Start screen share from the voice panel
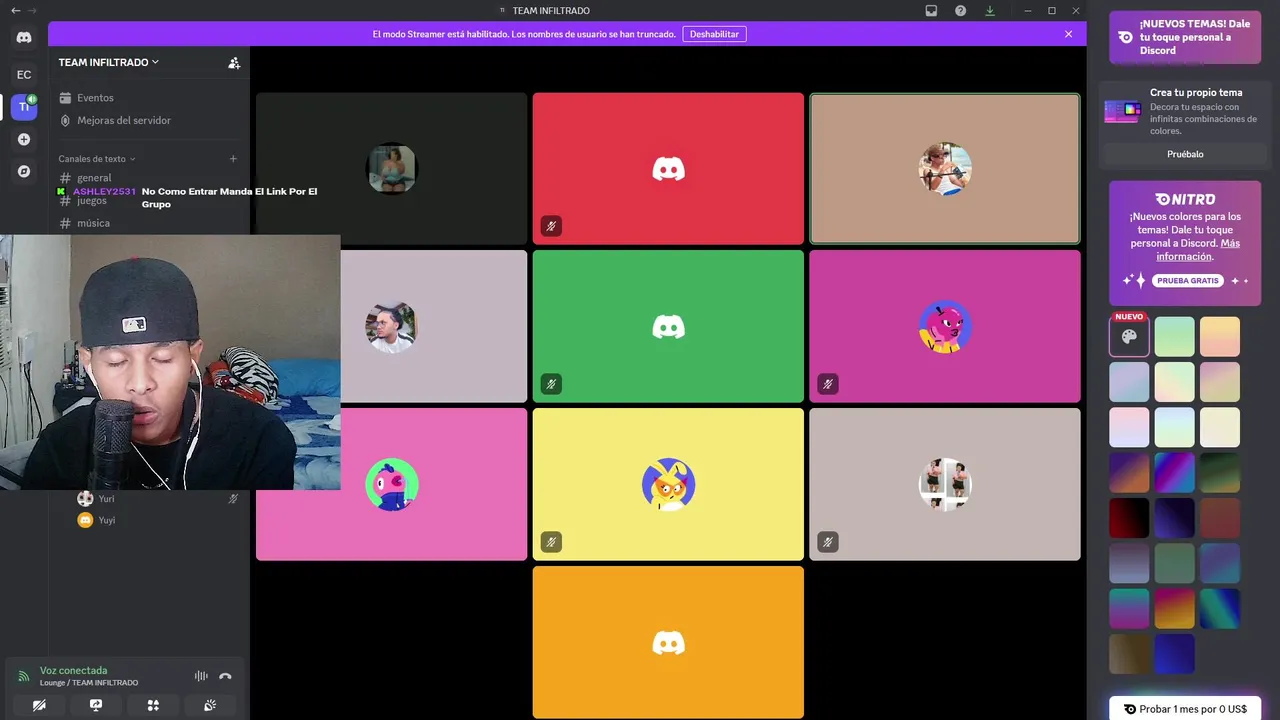 tap(96, 705)
